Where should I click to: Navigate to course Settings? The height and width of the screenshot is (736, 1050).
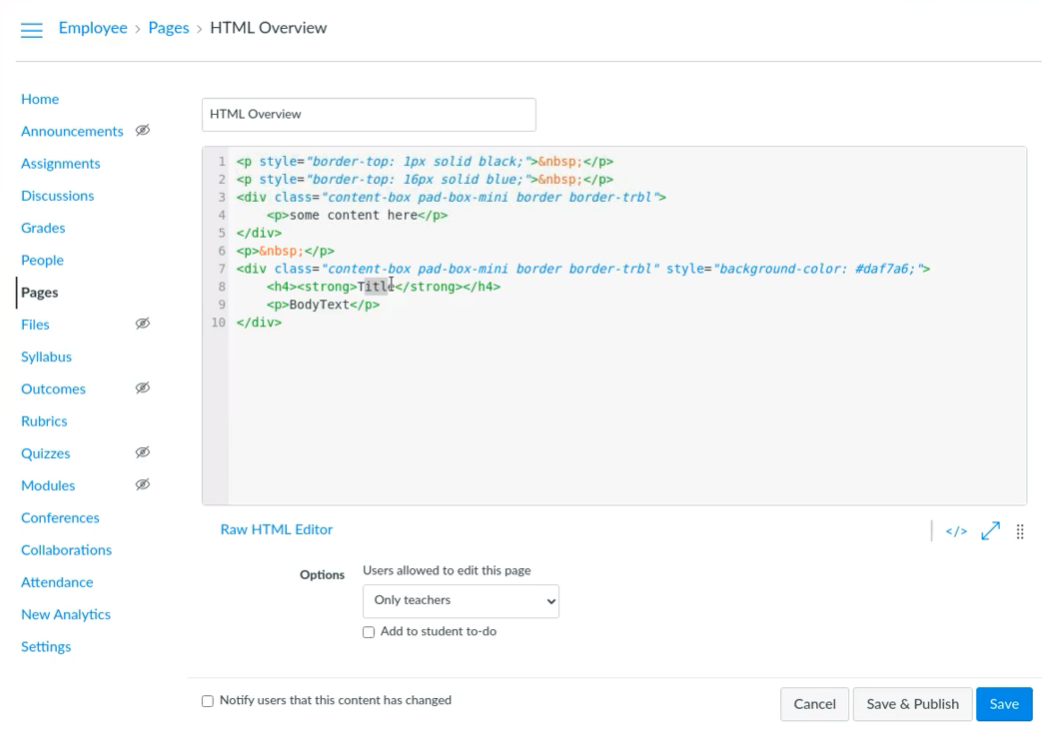46,646
